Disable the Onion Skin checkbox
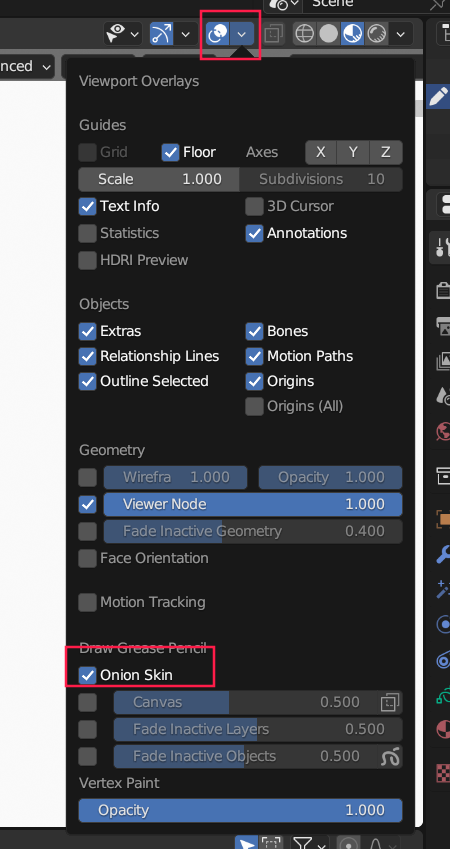Viewport: 450px width, 849px height. coord(87,675)
